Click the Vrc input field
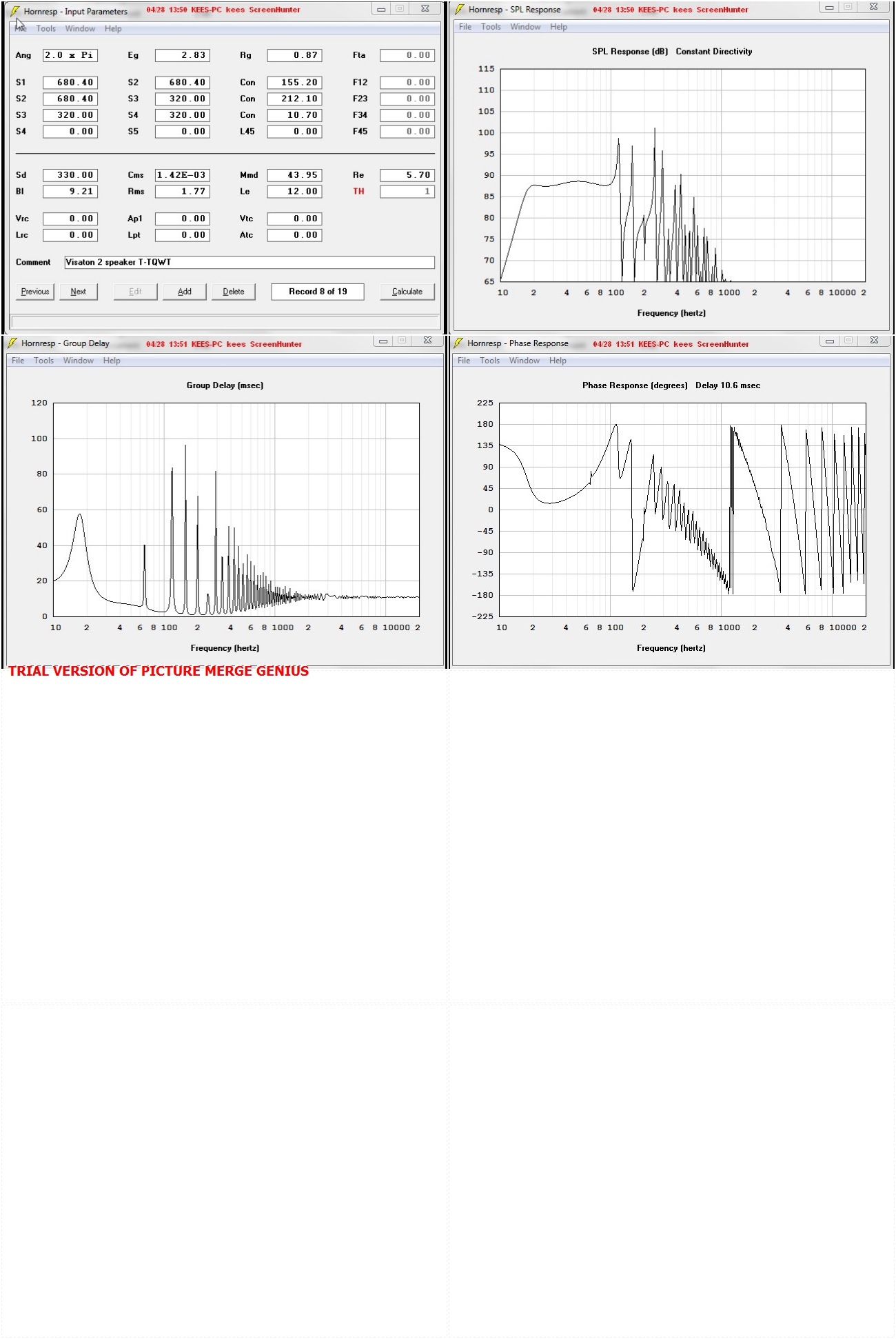896x1339 pixels. tap(70, 219)
